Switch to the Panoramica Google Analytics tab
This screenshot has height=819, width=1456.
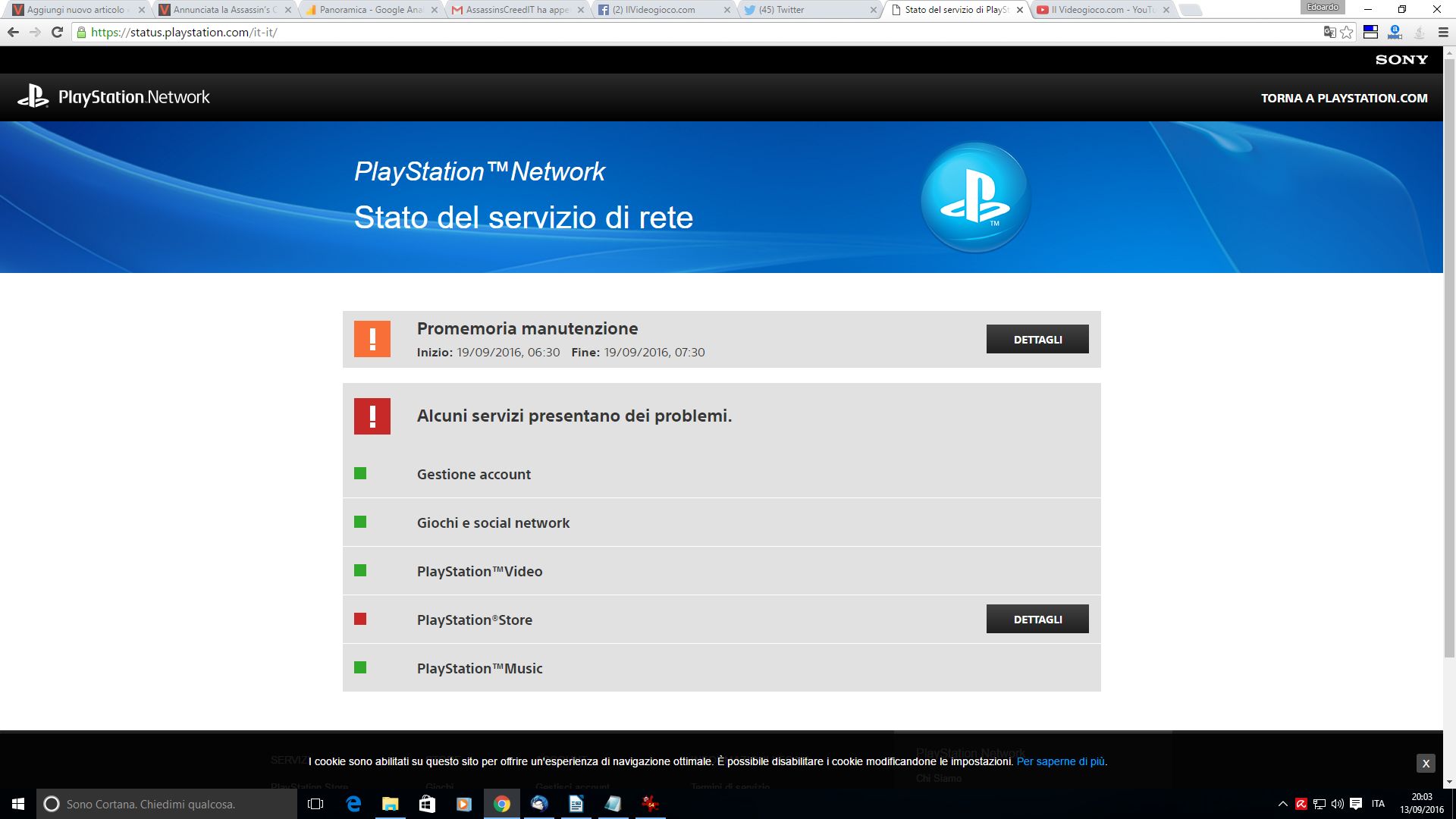click(368, 10)
